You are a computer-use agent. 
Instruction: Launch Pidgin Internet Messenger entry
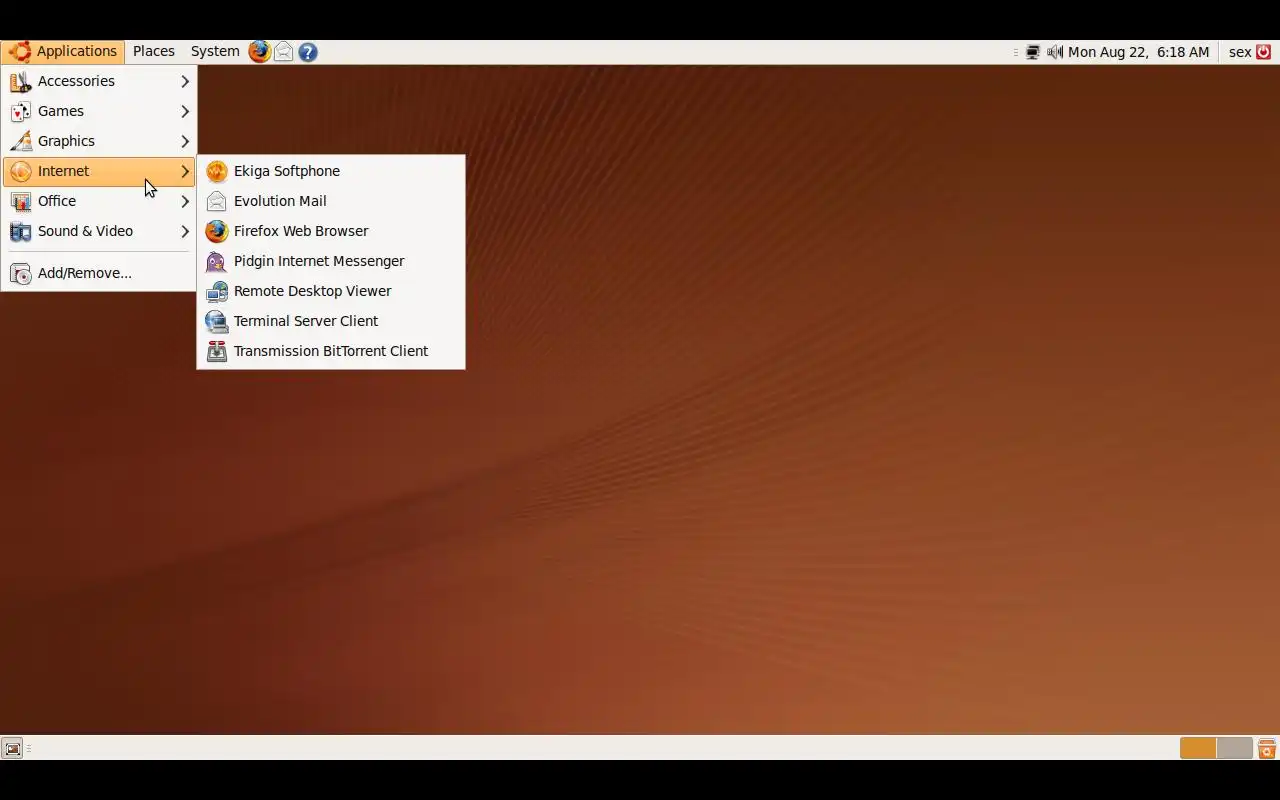[x=331, y=261]
